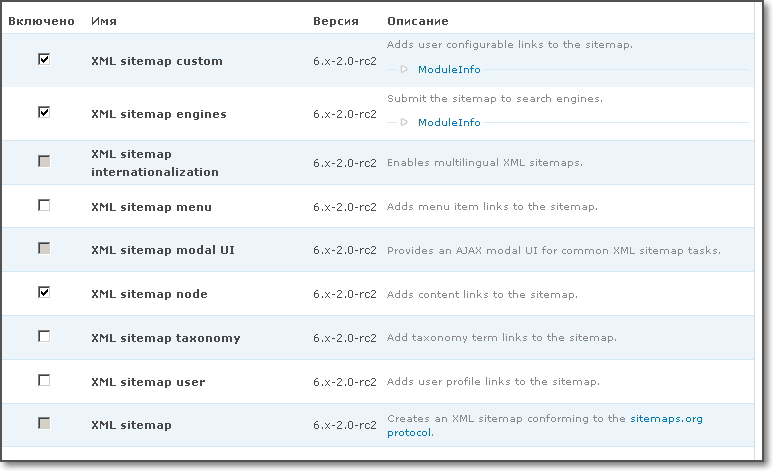Disable the XML sitemap engines module checkbox

pos(44,112)
